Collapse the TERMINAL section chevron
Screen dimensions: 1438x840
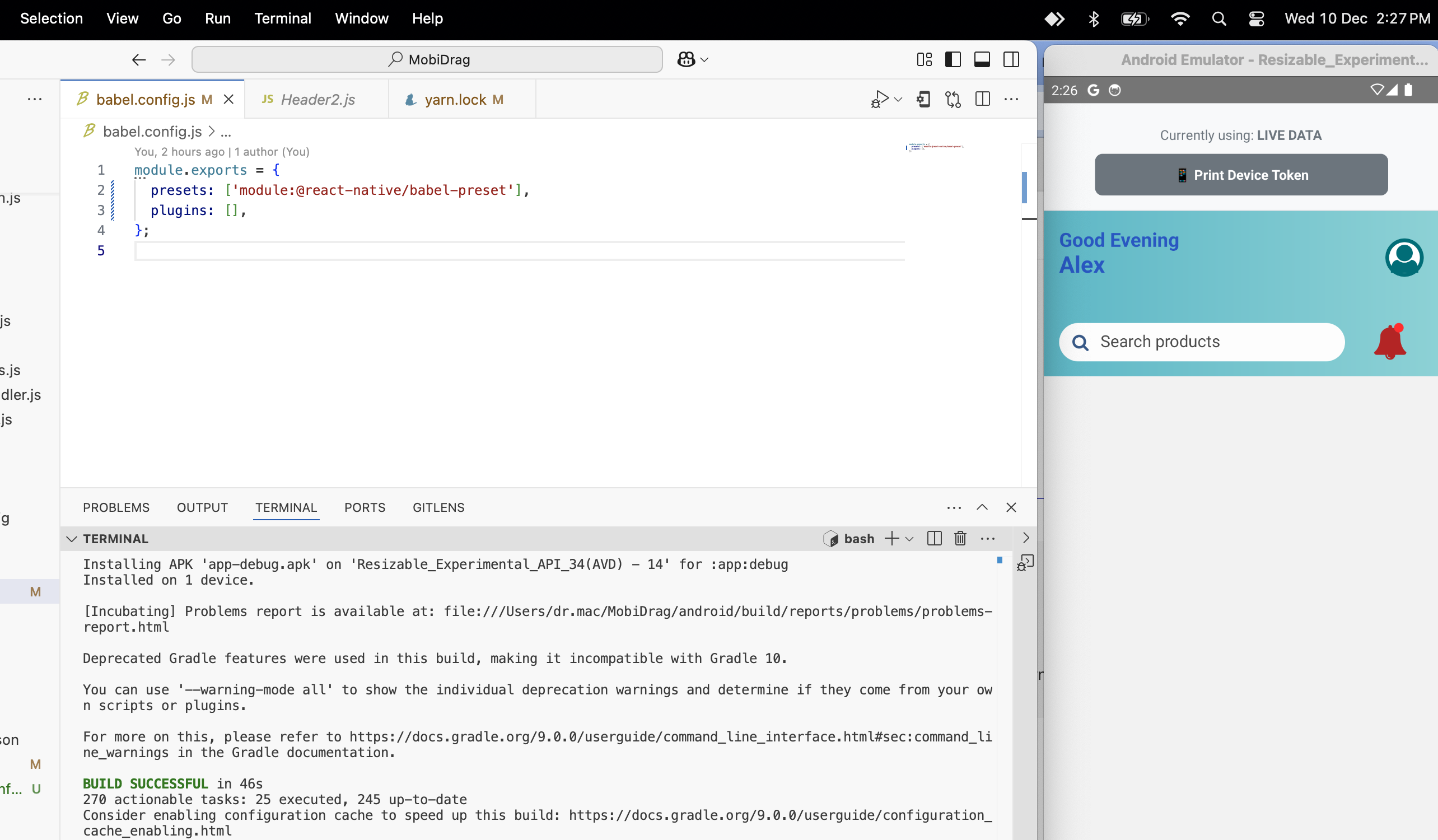pyautogui.click(x=71, y=539)
